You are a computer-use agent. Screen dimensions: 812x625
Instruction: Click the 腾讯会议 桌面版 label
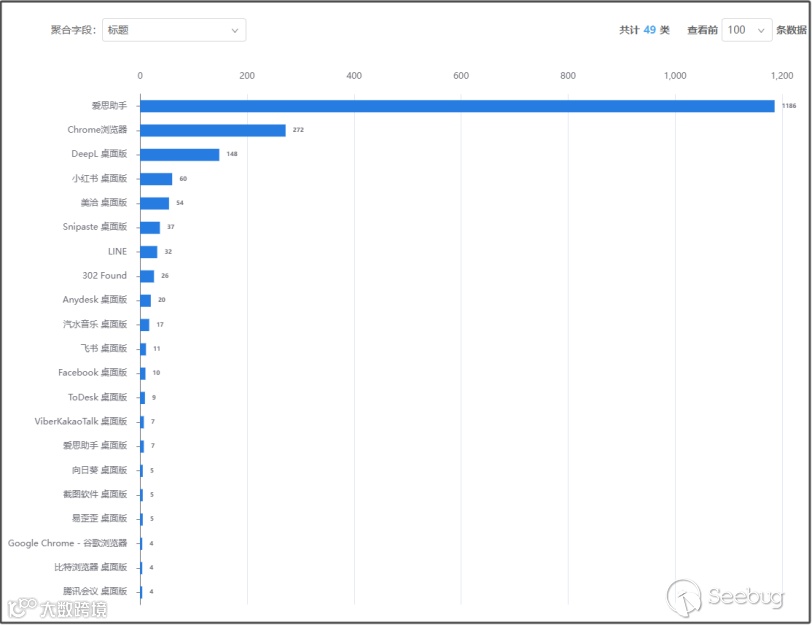coord(95,591)
